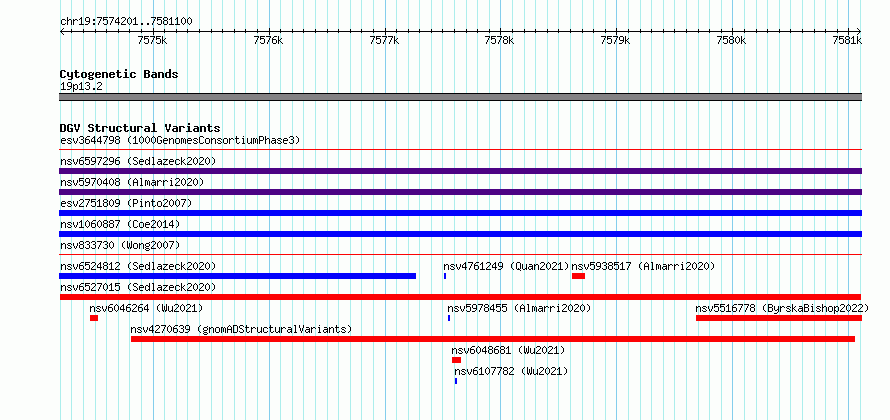Click the small blue nsv5978455 variant mark

coord(449,318)
